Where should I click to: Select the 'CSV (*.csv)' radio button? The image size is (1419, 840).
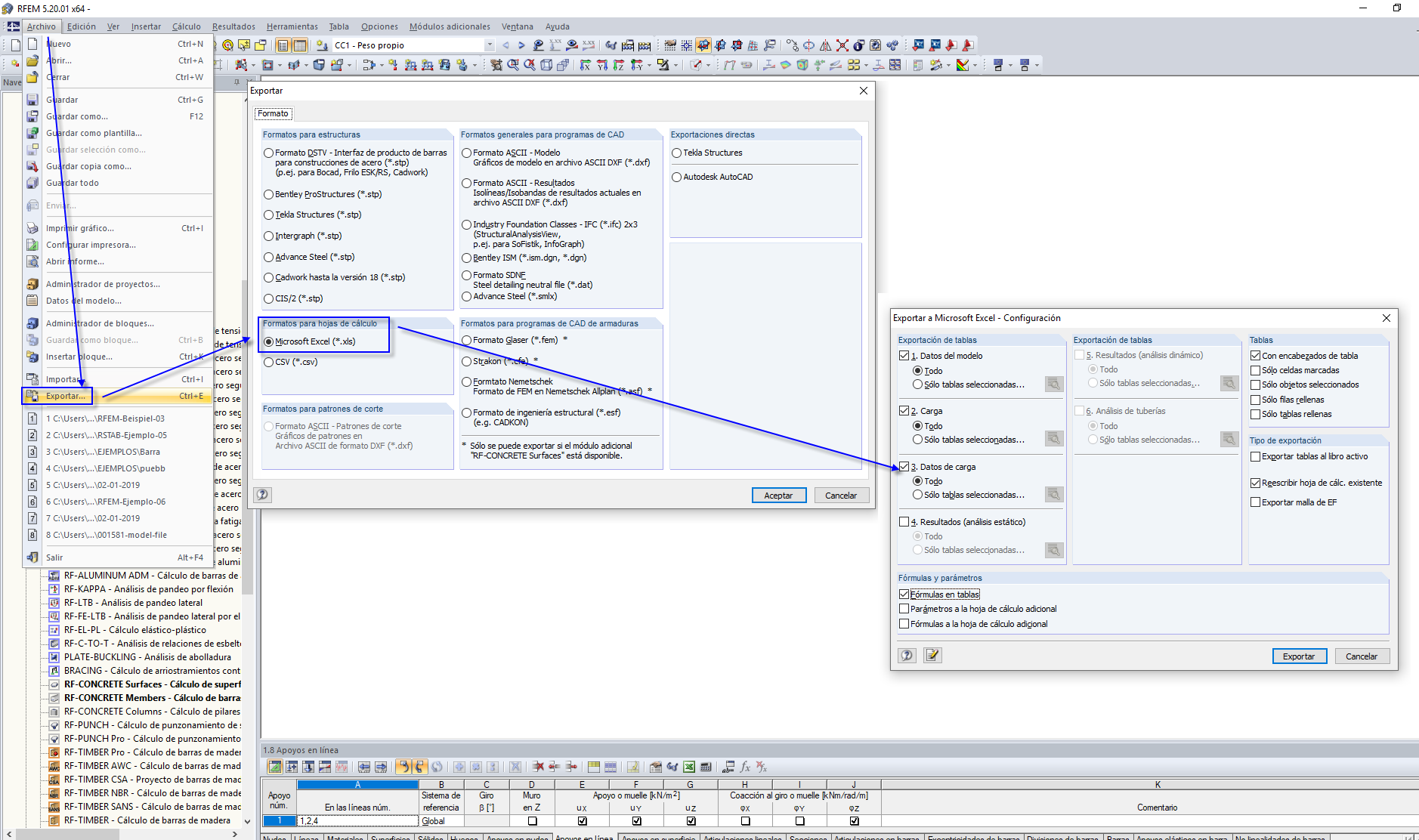(269, 362)
